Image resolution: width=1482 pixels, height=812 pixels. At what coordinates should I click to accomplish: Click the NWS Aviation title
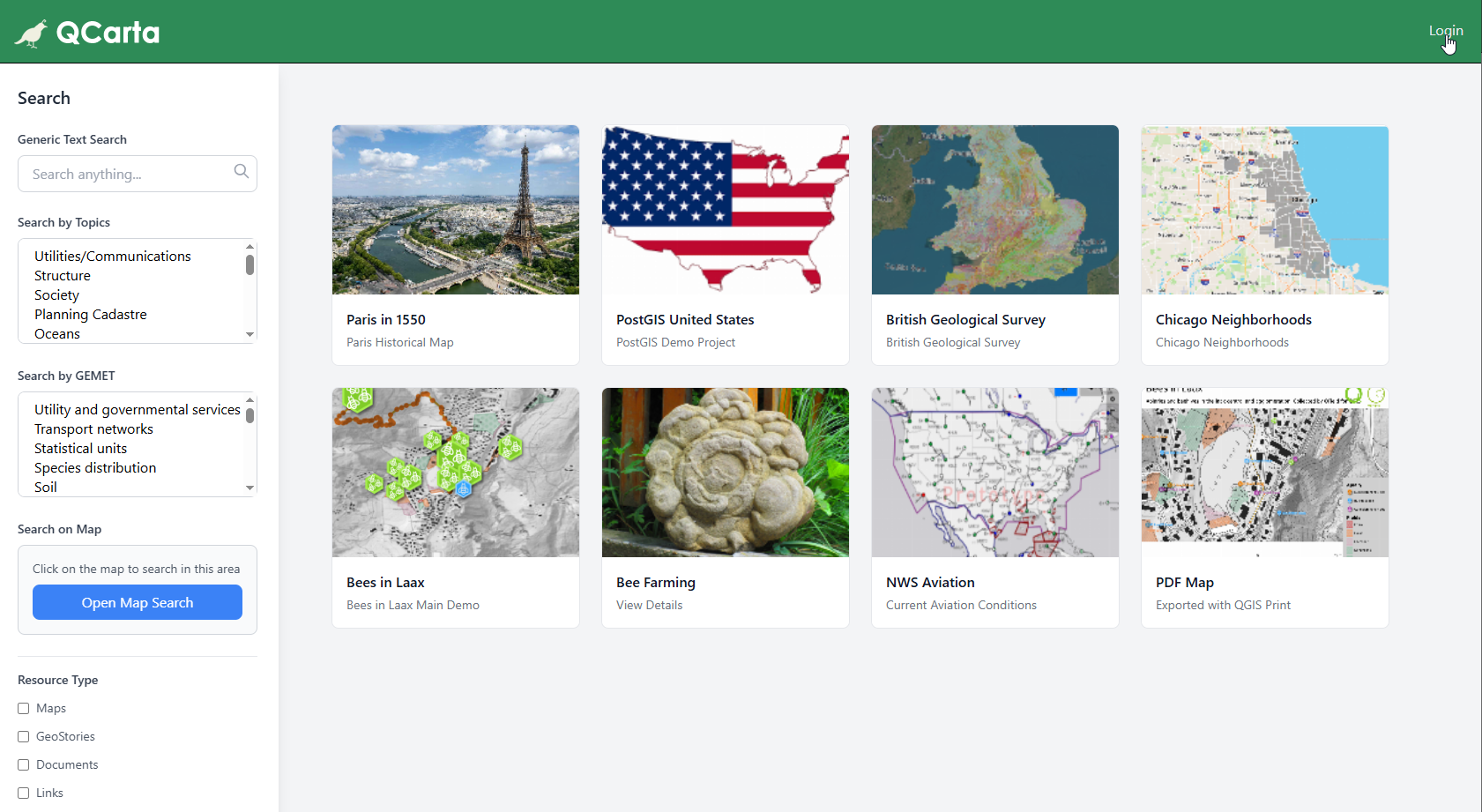click(x=930, y=582)
